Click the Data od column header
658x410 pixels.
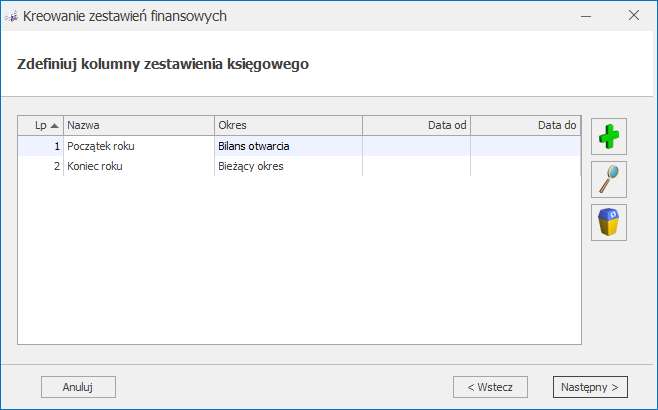[416, 125]
